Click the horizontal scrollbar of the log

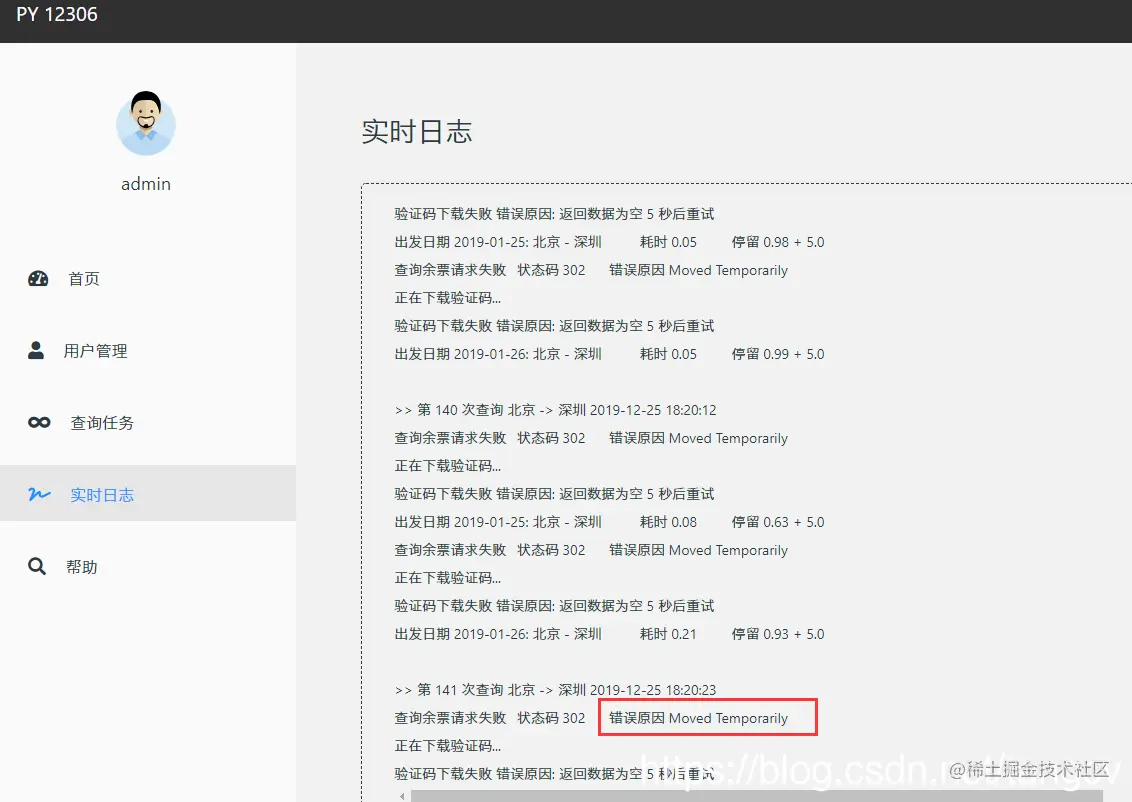(757, 796)
